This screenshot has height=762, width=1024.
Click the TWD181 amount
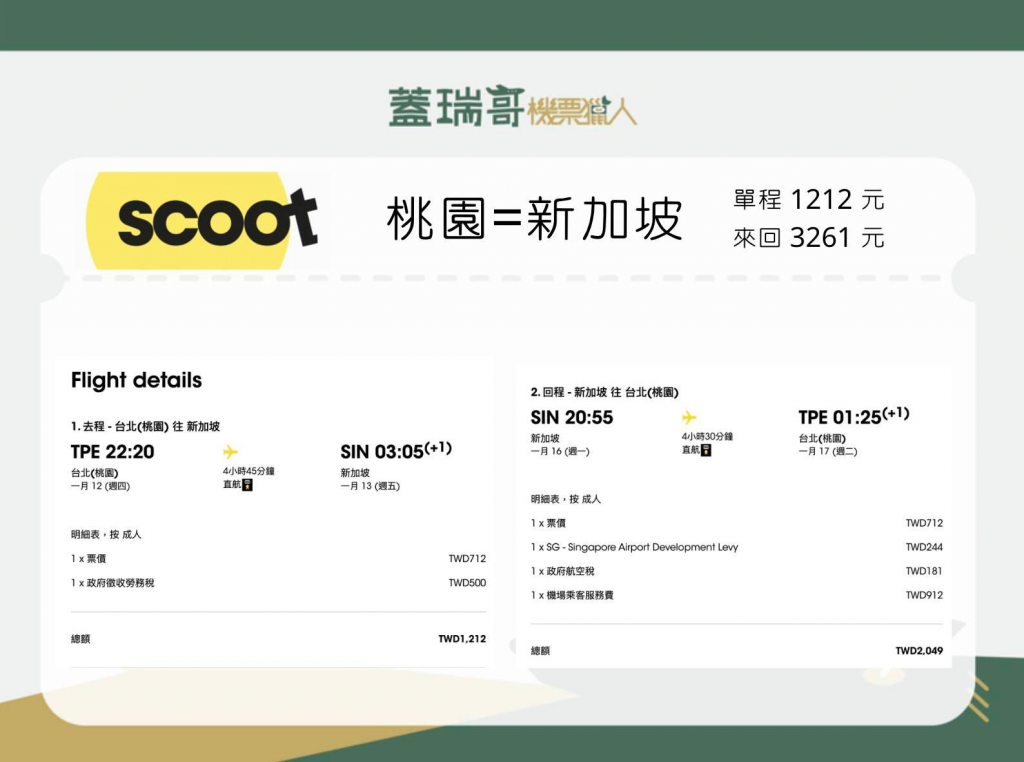pos(924,571)
